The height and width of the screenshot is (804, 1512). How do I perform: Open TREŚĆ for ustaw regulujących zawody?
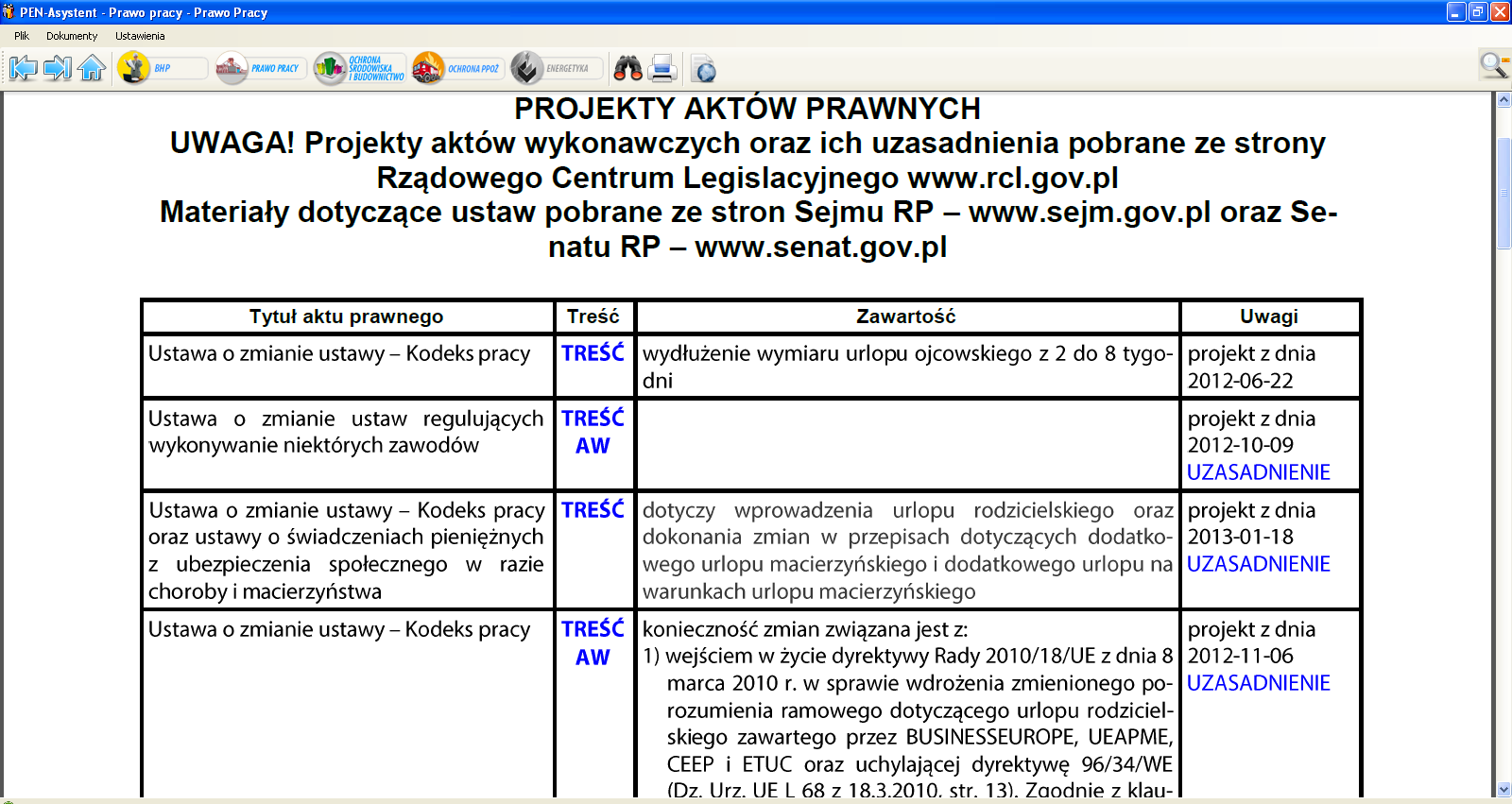tap(593, 418)
